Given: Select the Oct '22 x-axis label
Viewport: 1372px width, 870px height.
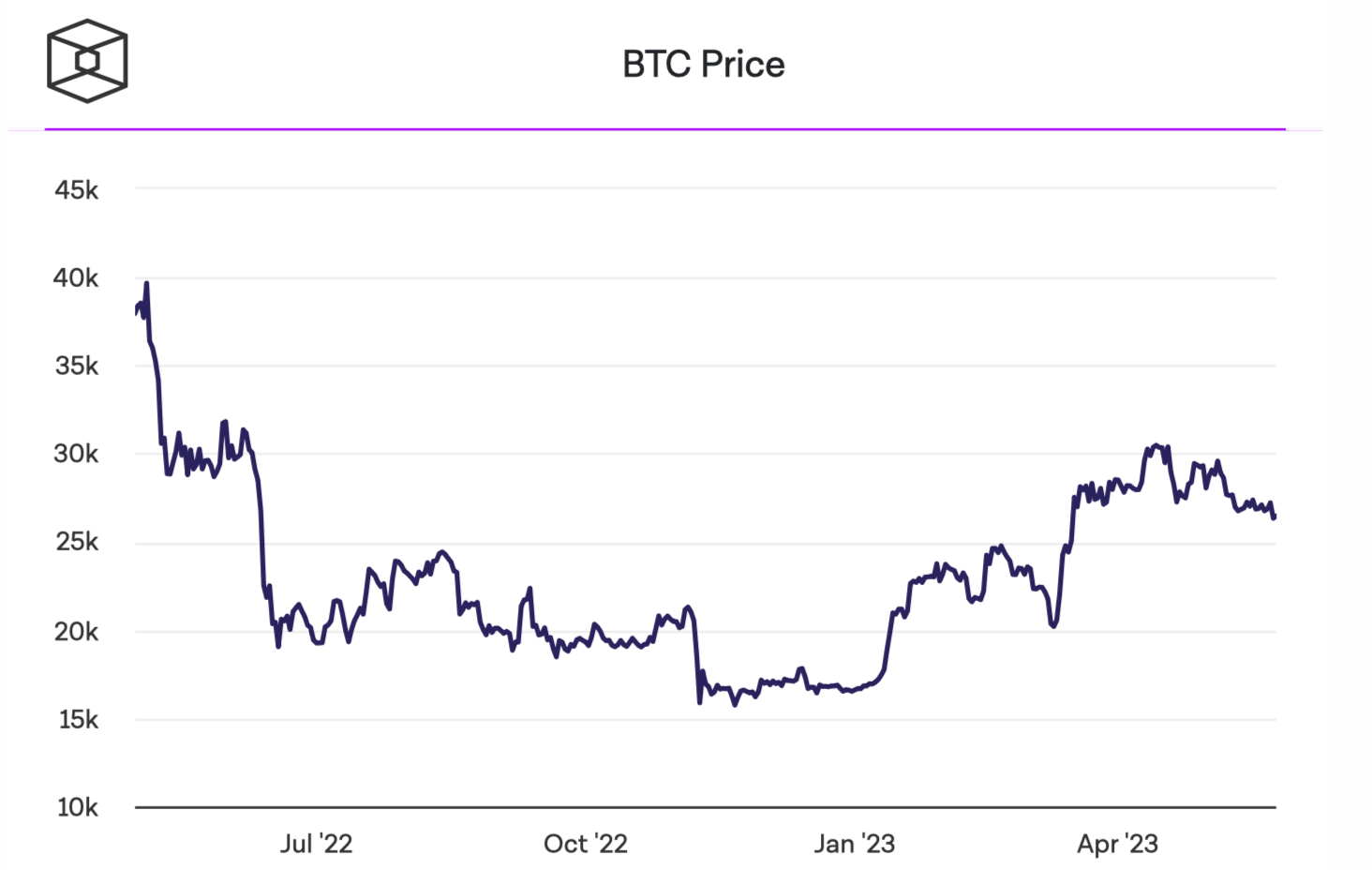Looking at the screenshot, I should (x=585, y=845).
